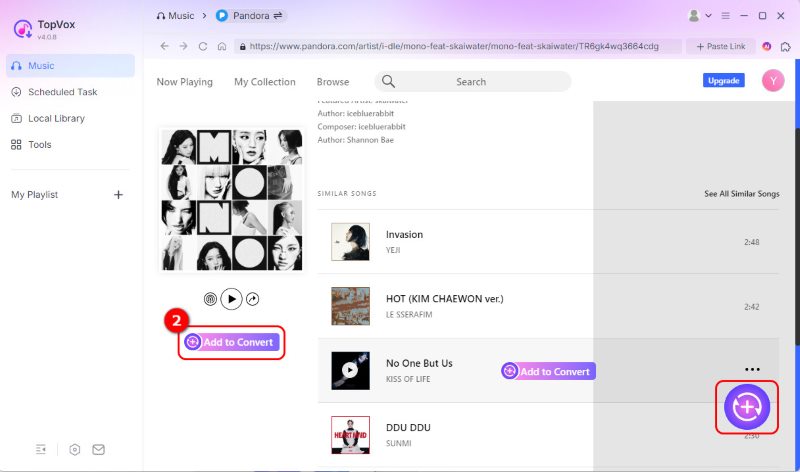Open the Y profile avatar
Image resolution: width=800 pixels, height=472 pixels.
click(x=773, y=81)
